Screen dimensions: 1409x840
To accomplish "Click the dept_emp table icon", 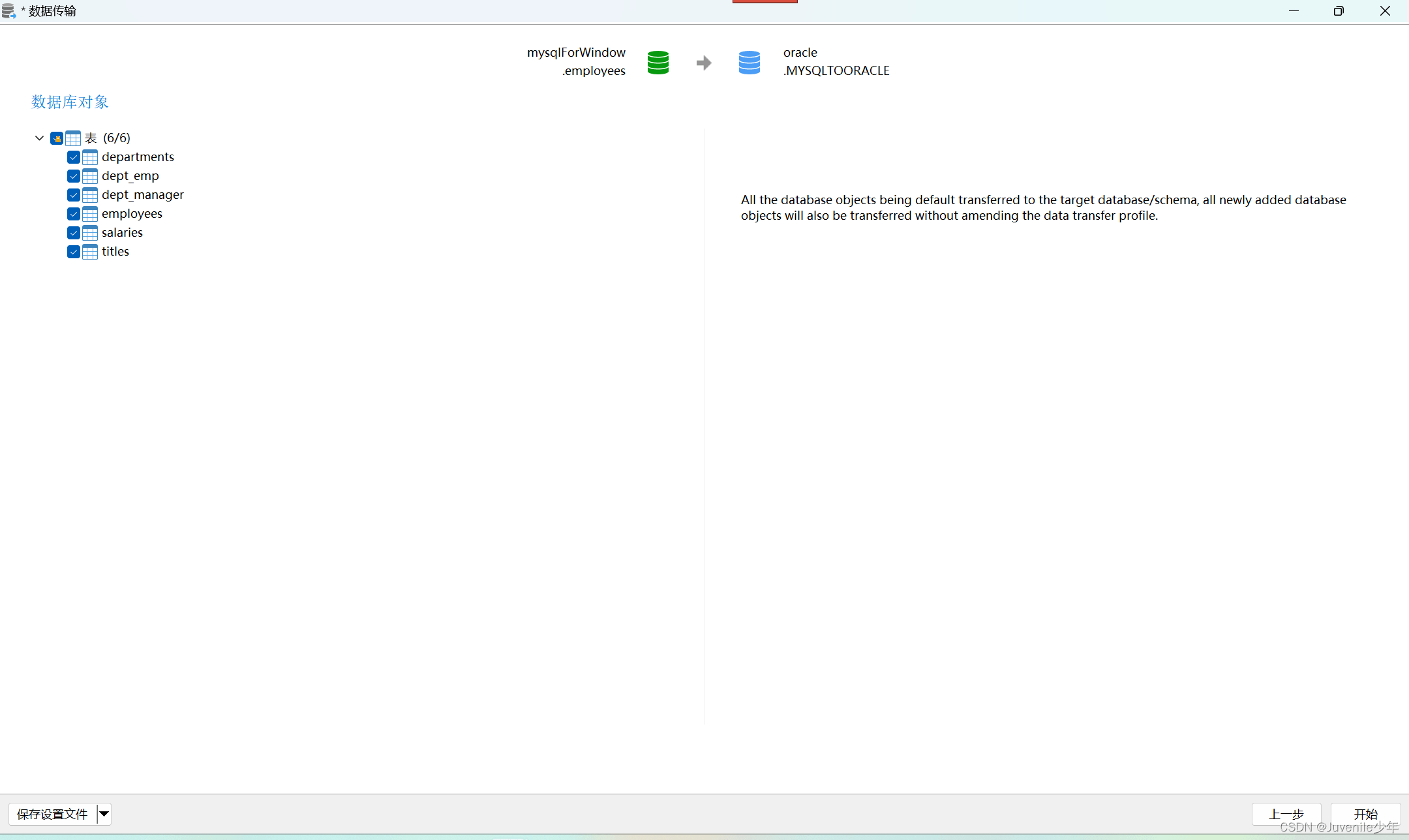I will click(90, 176).
